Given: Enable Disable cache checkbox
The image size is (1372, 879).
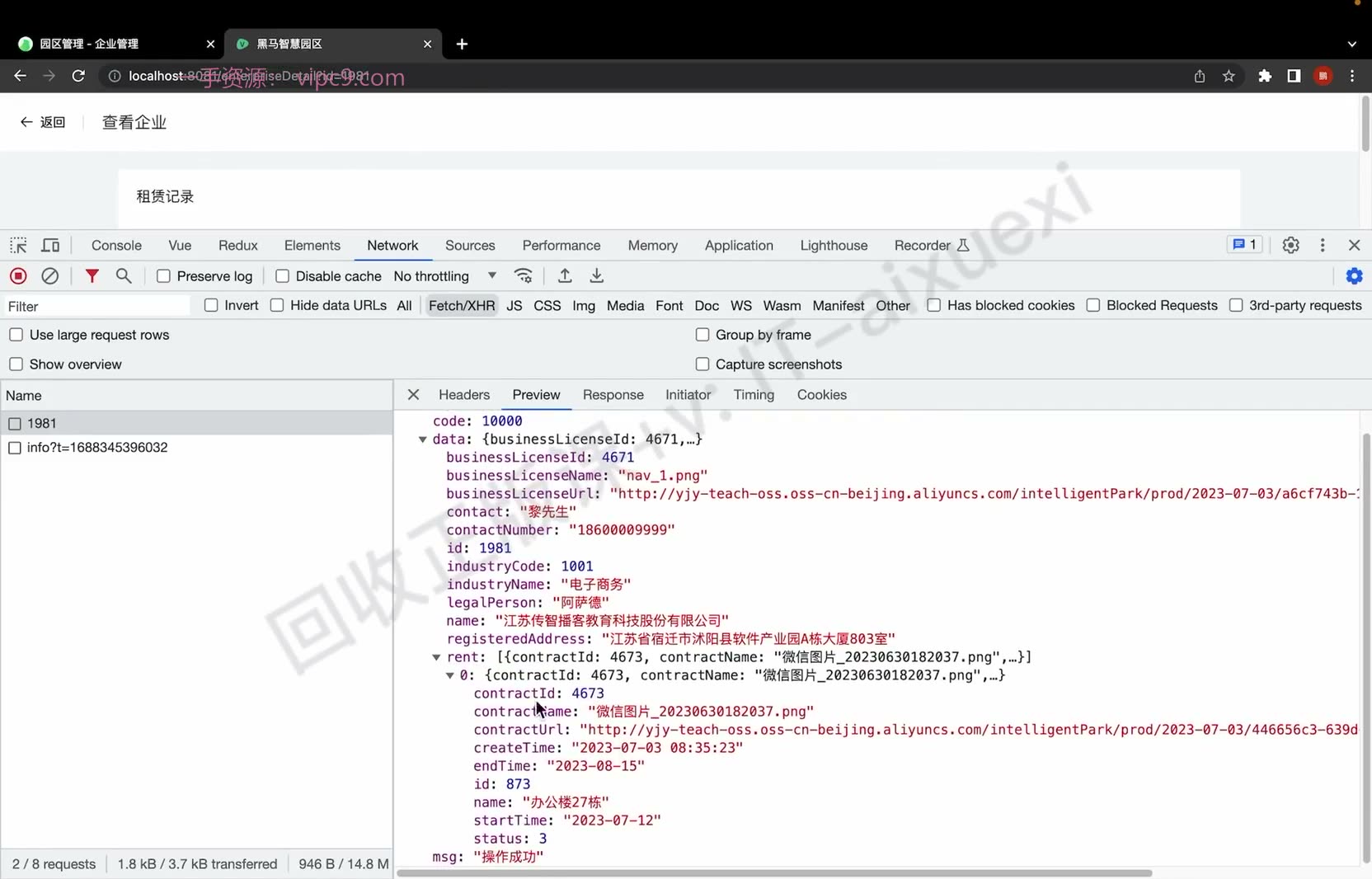Looking at the screenshot, I should 282,276.
